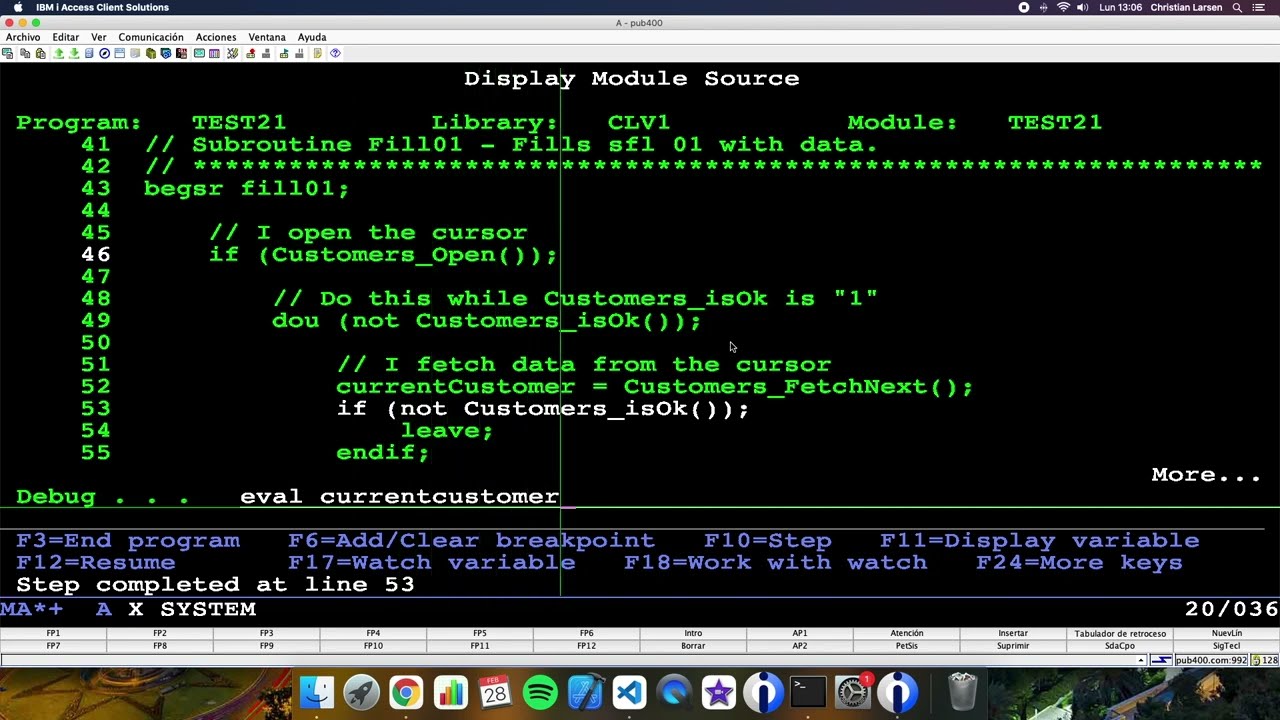This screenshot has height=720, width=1280.
Task: Click the blue compass toolbar icon
Action: [x=104, y=53]
